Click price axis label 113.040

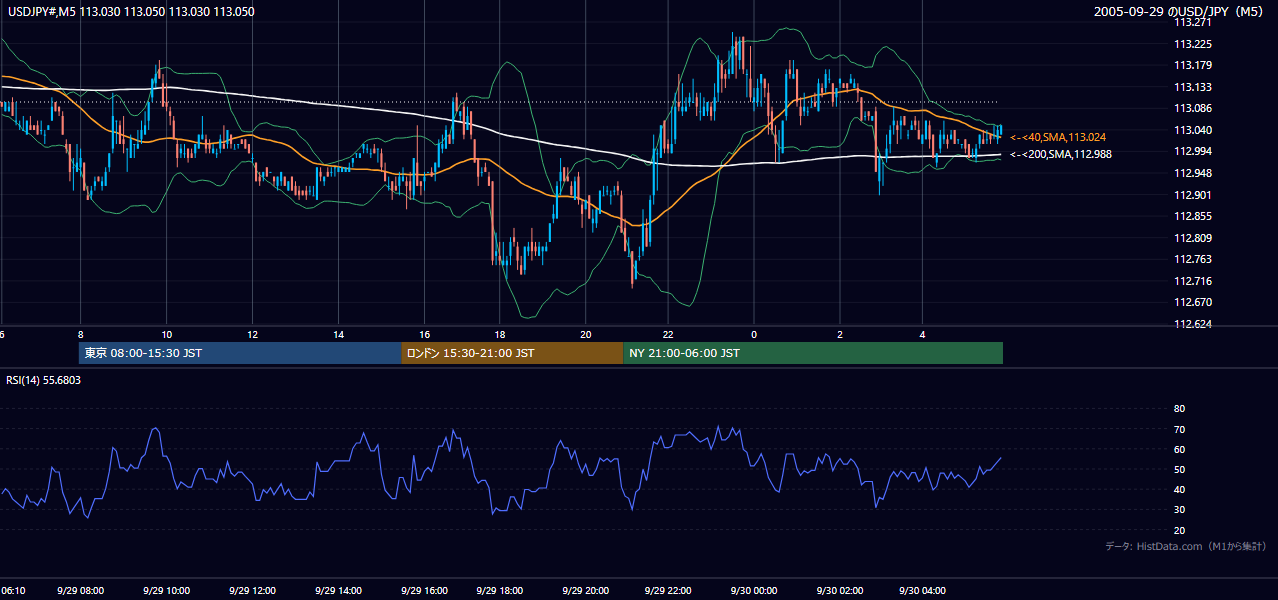[x=1192, y=130]
